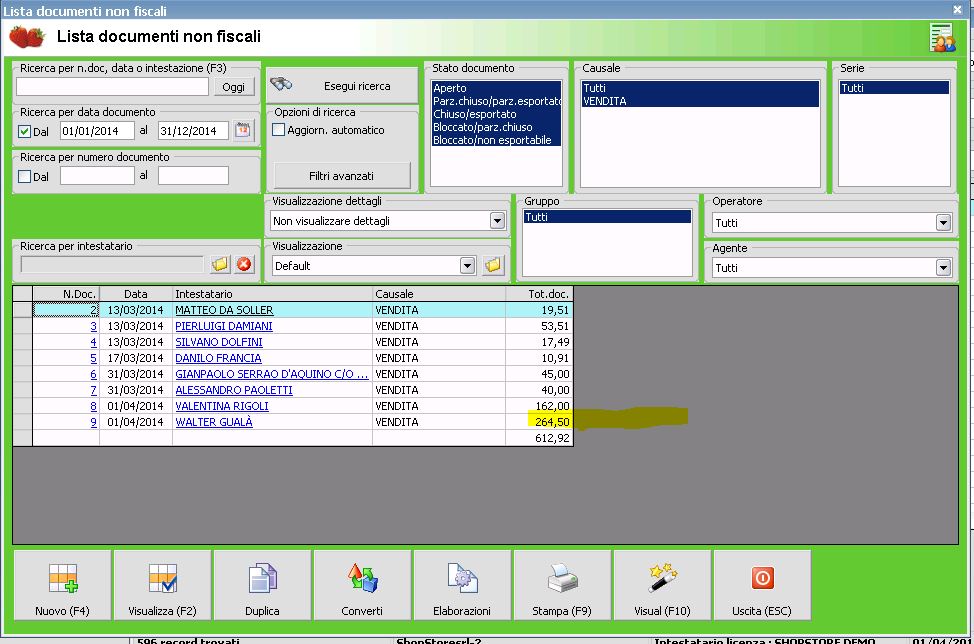The height and width of the screenshot is (644, 974).
Task: Click the report icon in header corner
Action: pos(942,37)
